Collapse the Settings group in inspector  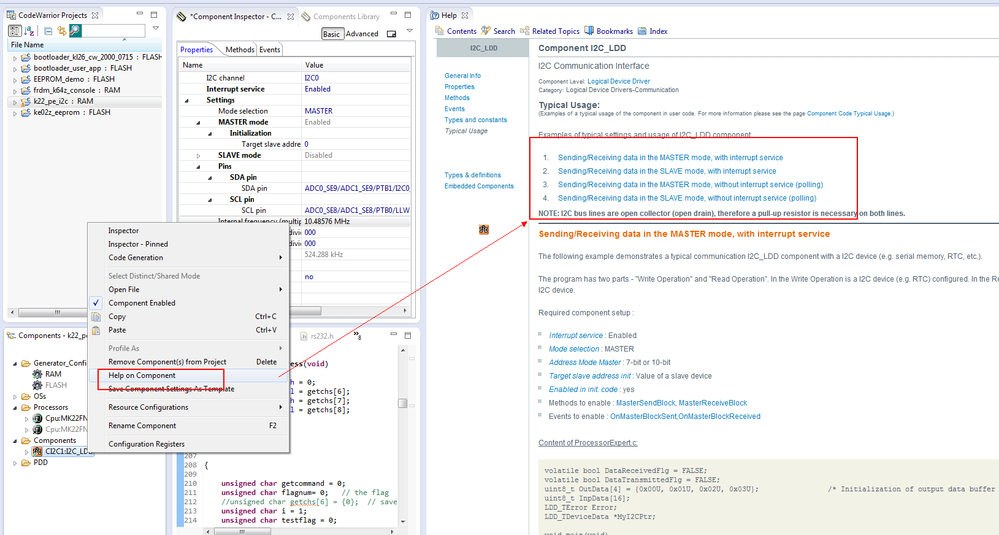coord(187,101)
